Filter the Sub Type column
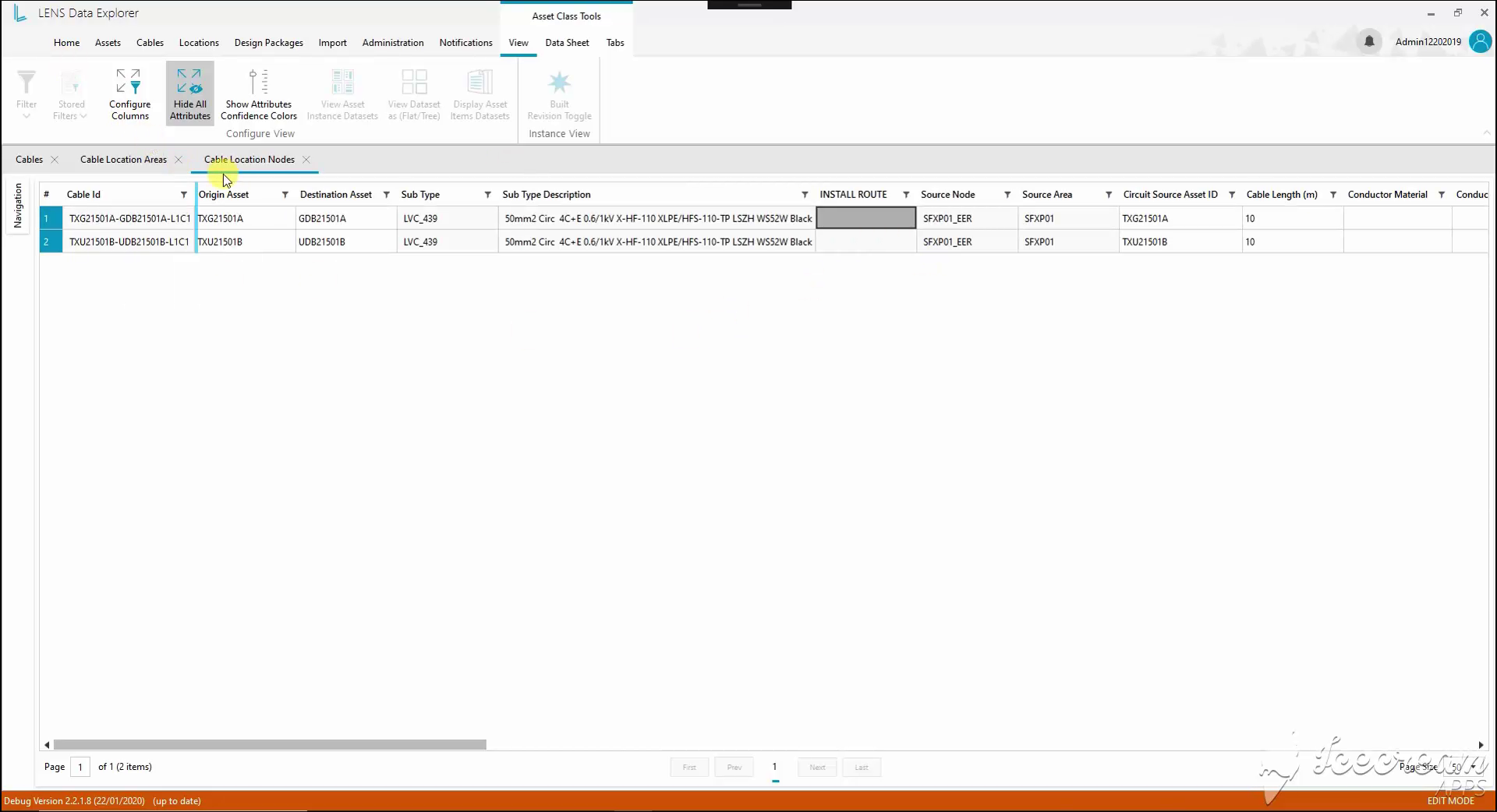Image resolution: width=1497 pixels, height=812 pixels. coord(487,195)
